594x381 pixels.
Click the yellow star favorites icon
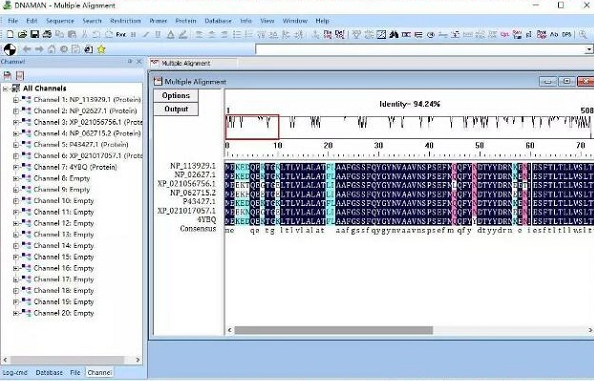(x=101, y=49)
